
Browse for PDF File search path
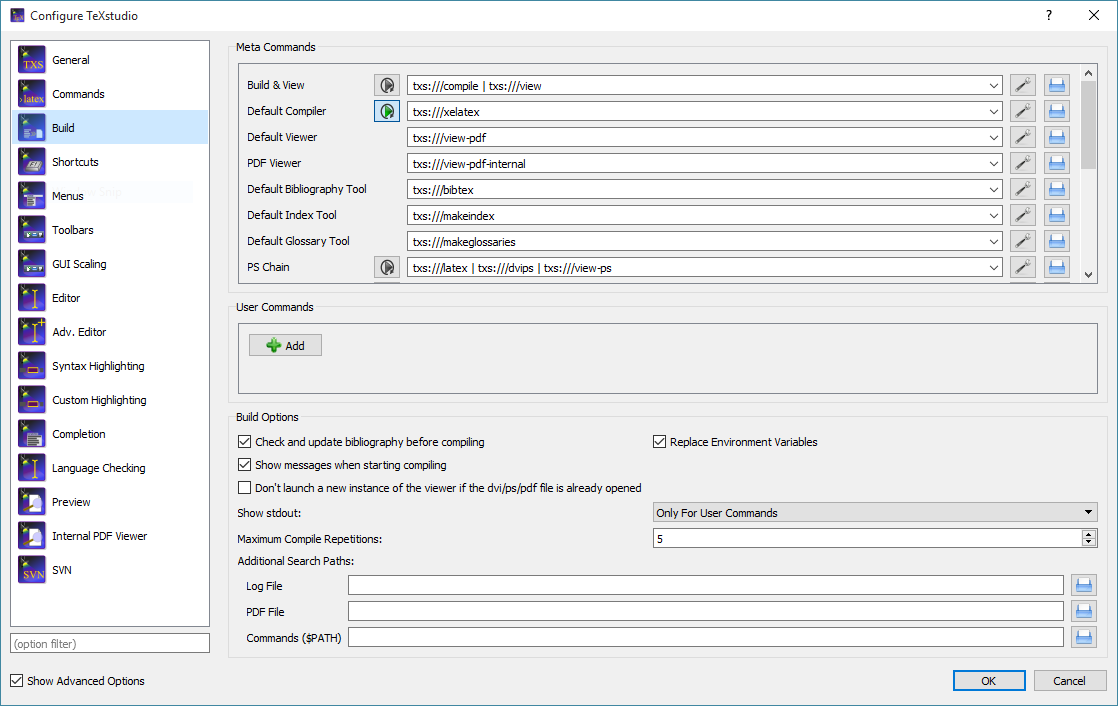(x=1084, y=612)
